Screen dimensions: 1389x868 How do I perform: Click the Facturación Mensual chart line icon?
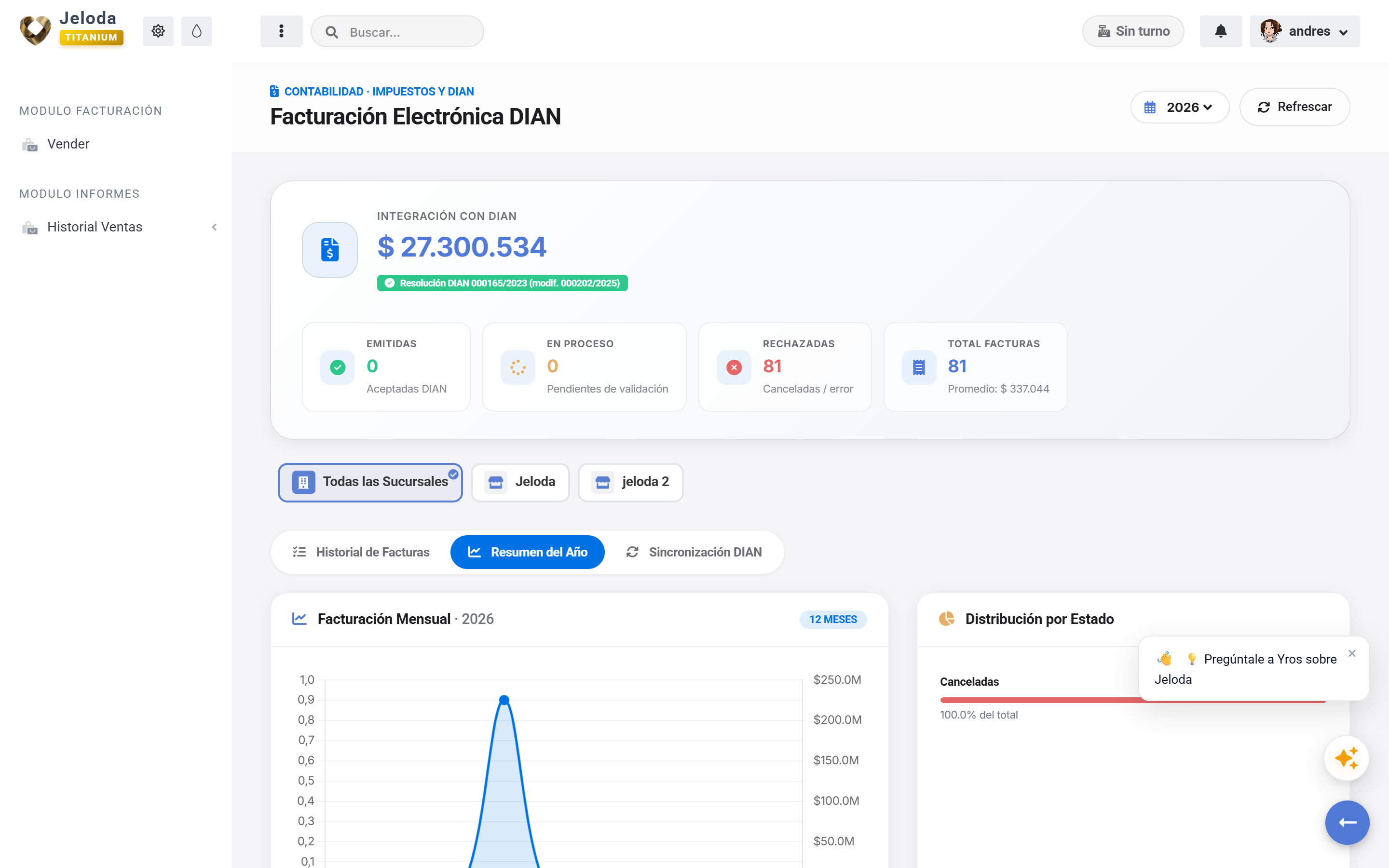tap(300, 619)
